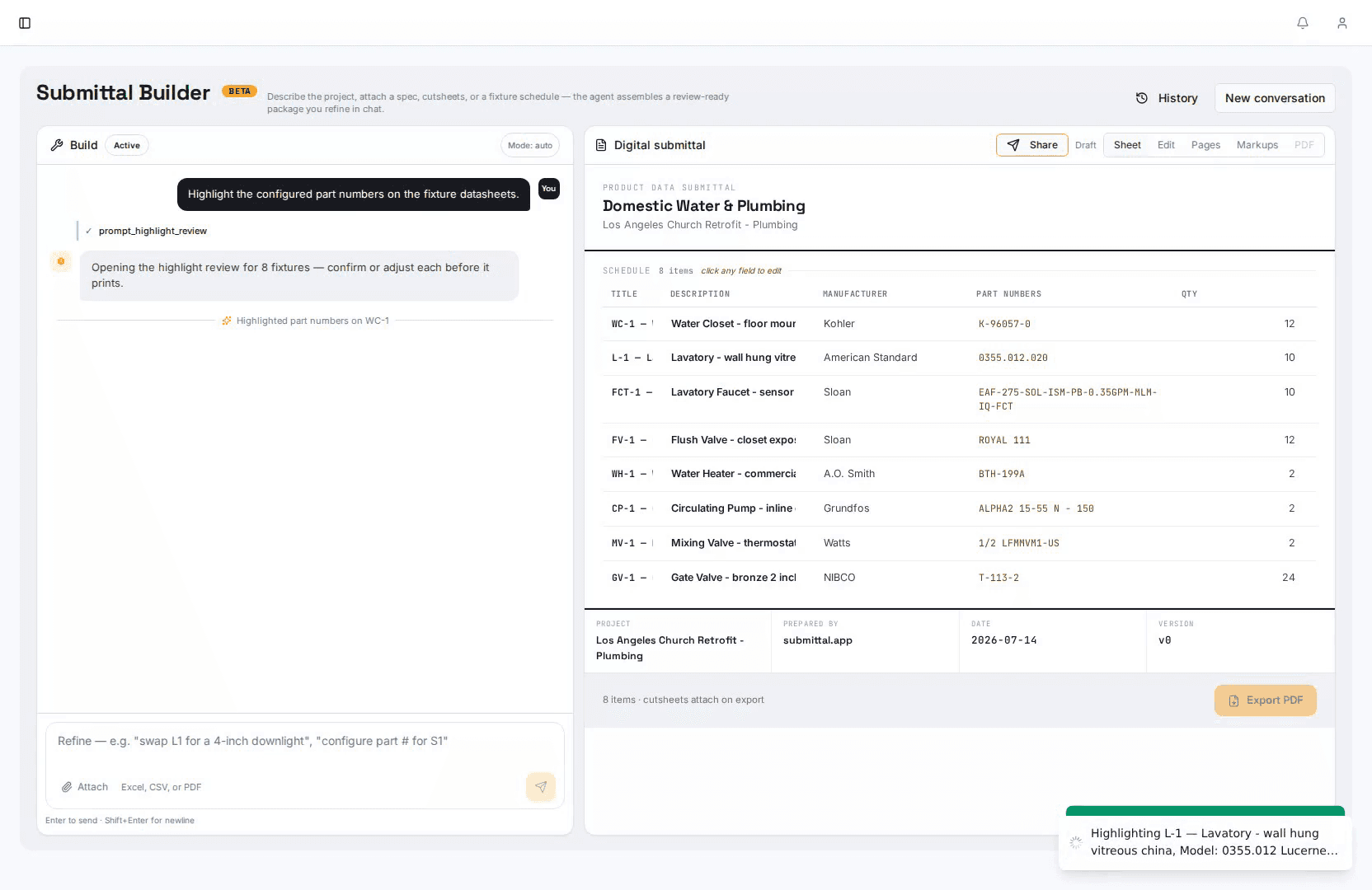Click the FCT-1 title cell
1372x890 pixels.
coord(632,392)
